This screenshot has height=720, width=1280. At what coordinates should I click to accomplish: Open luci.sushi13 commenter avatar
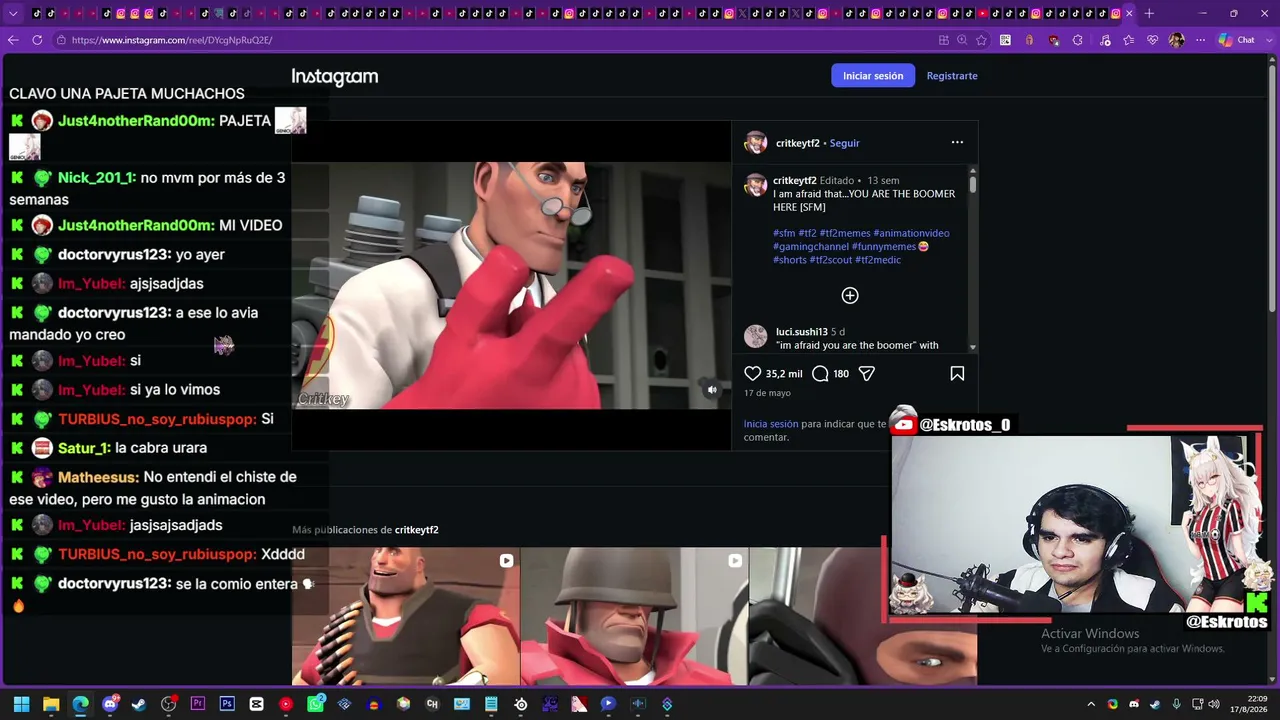755,336
